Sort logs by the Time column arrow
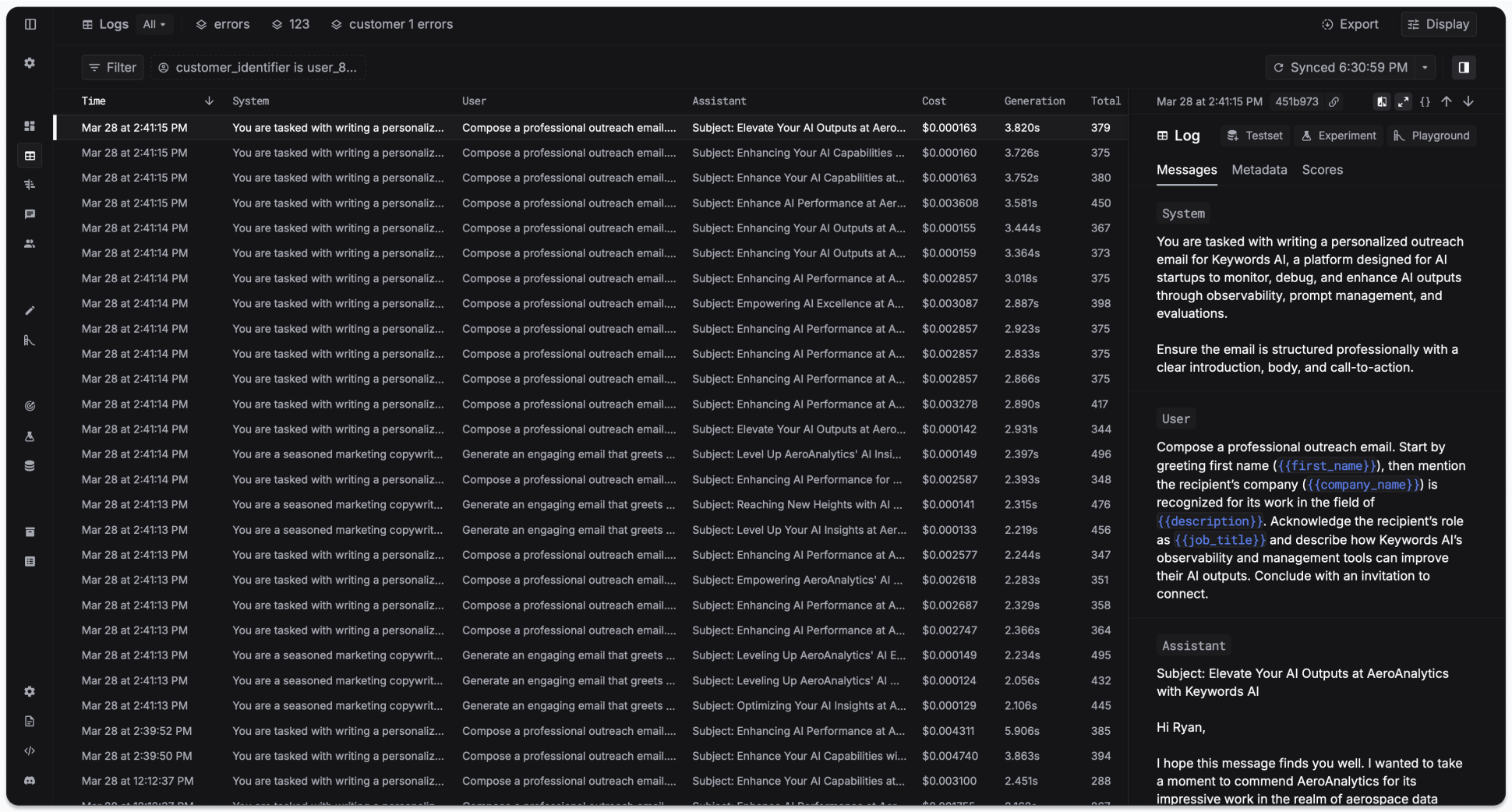The image size is (1512, 812). 209,101
